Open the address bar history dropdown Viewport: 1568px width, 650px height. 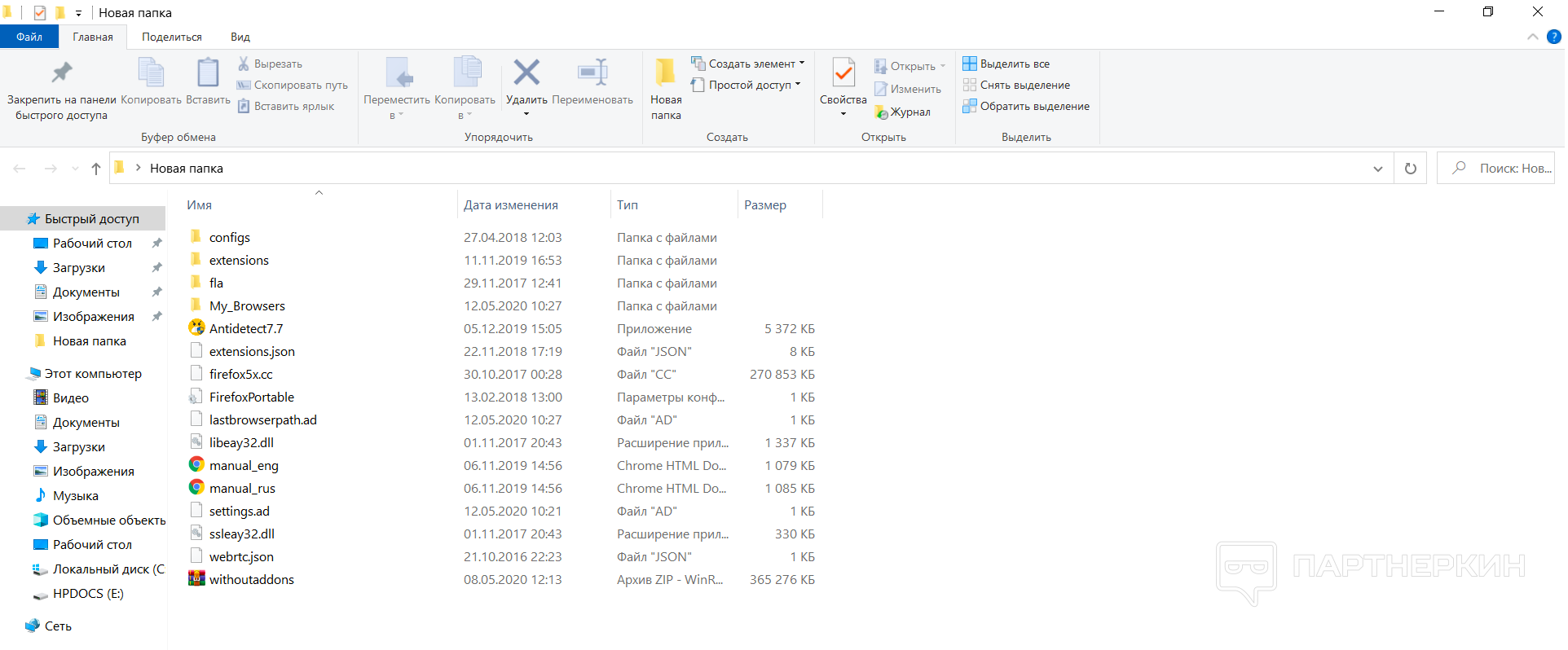point(1377,169)
